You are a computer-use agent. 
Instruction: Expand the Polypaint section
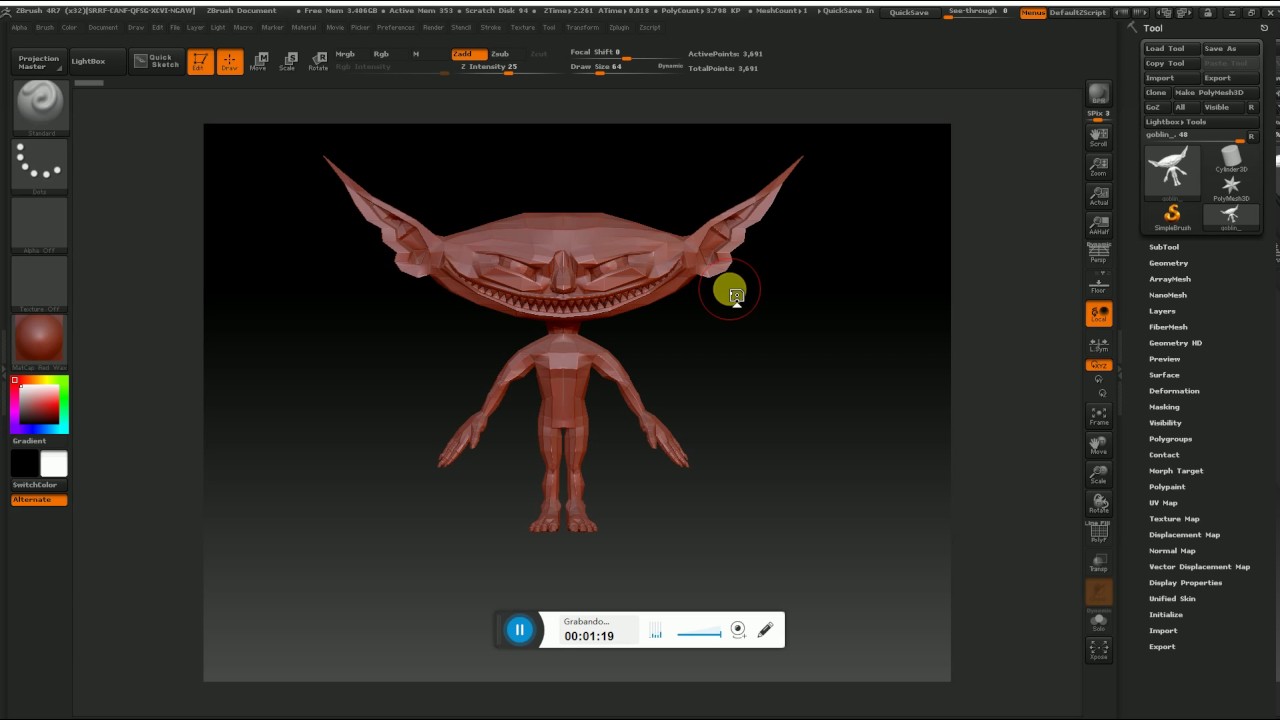(x=1167, y=487)
